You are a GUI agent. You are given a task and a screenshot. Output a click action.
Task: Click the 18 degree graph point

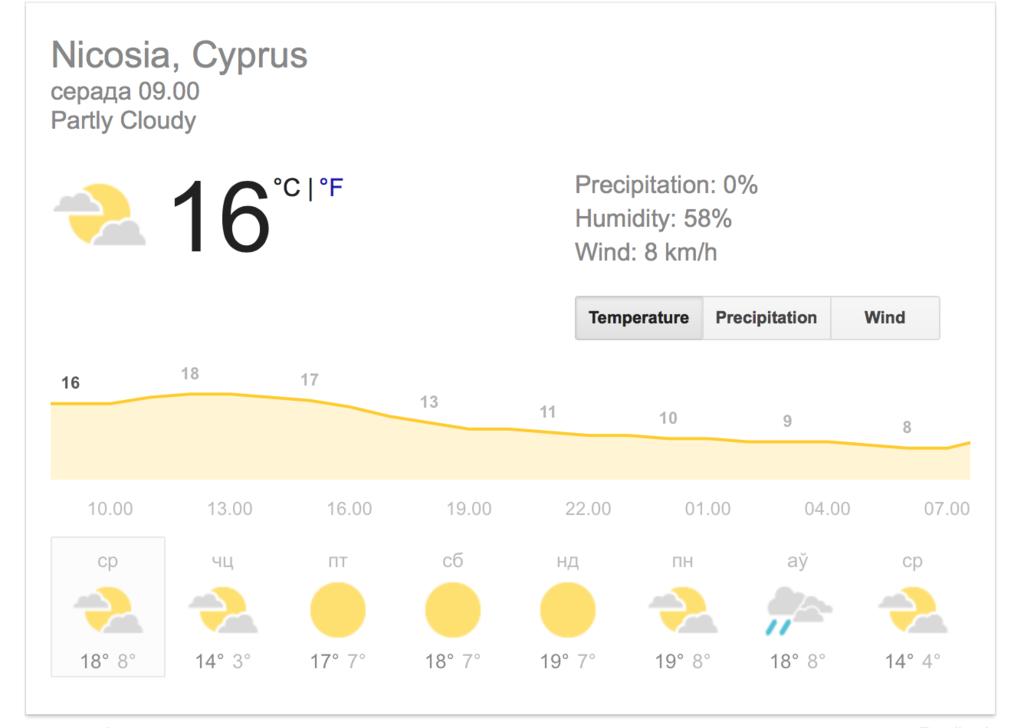(190, 374)
